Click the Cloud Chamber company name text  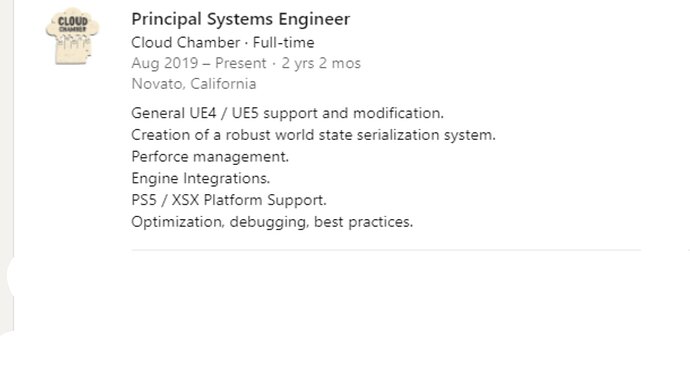coord(186,43)
